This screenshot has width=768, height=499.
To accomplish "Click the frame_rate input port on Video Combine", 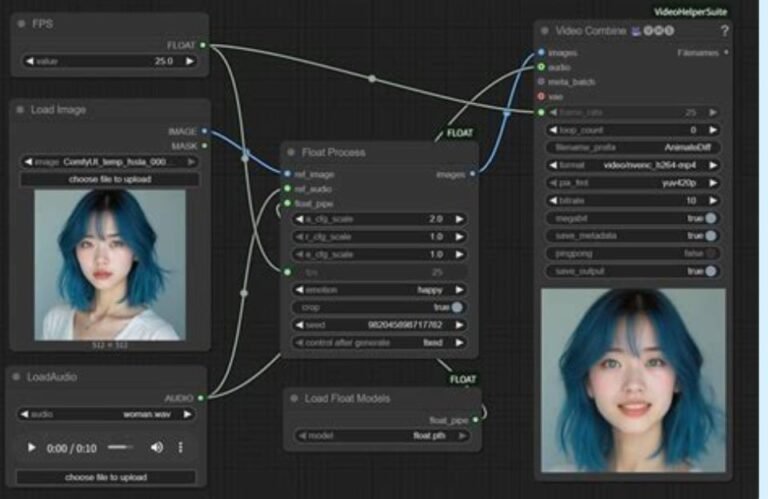I will coord(541,112).
